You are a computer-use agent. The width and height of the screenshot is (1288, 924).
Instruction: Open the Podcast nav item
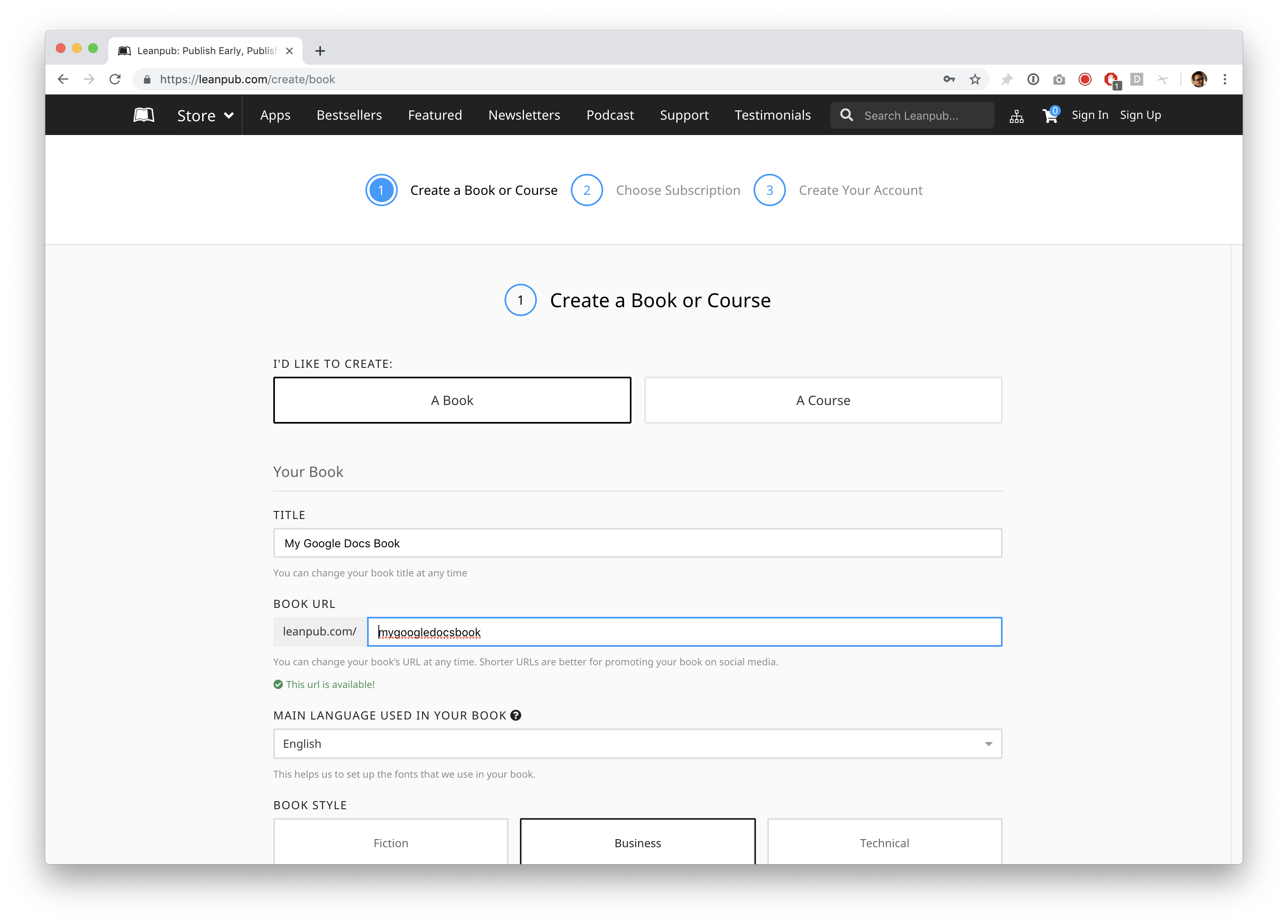tap(610, 115)
